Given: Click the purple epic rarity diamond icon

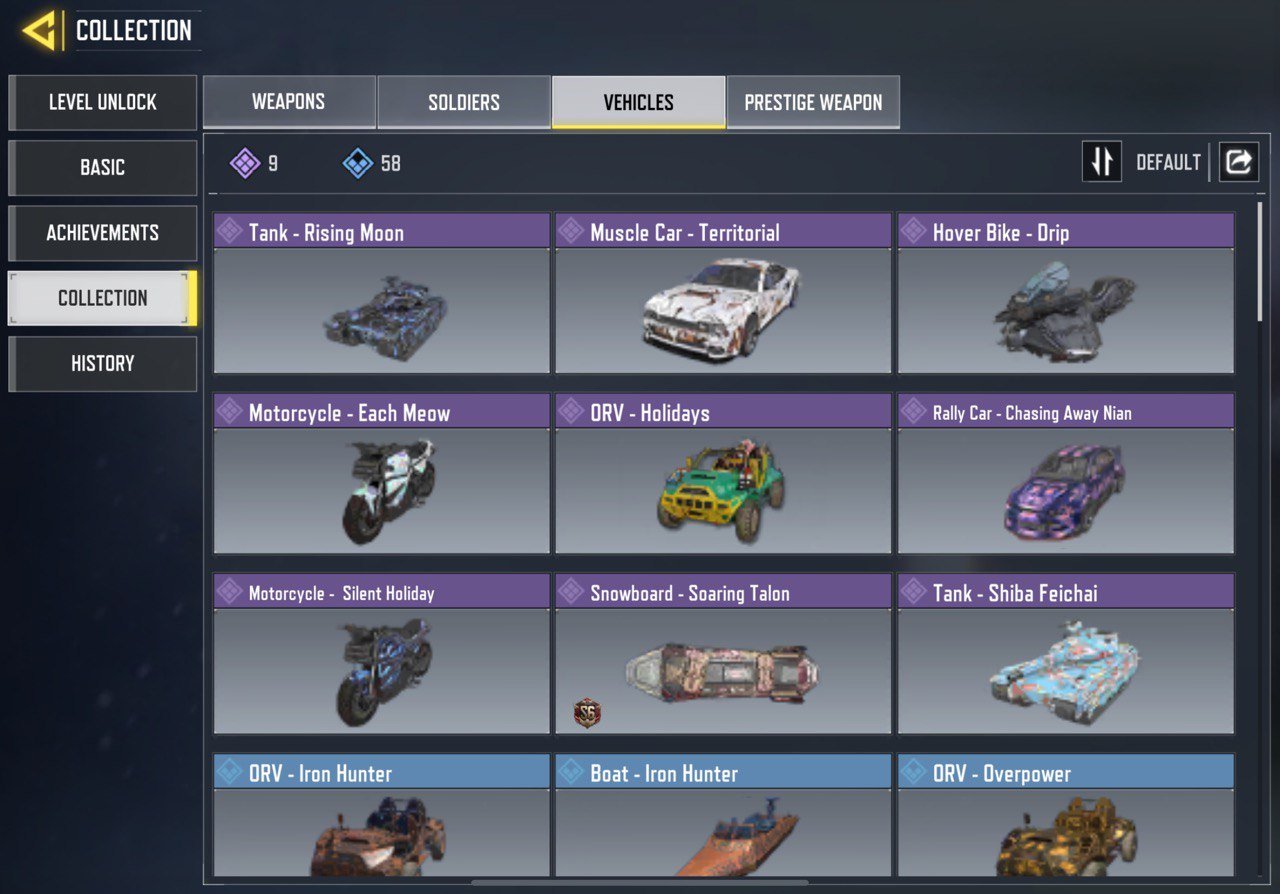Looking at the screenshot, I should (x=245, y=163).
